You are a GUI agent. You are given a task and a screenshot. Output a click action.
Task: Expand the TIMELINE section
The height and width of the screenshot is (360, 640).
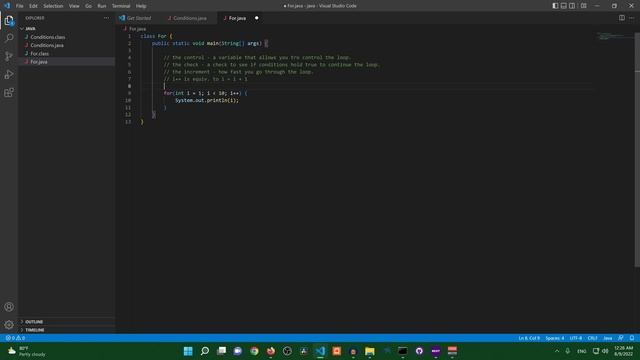coord(35,330)
